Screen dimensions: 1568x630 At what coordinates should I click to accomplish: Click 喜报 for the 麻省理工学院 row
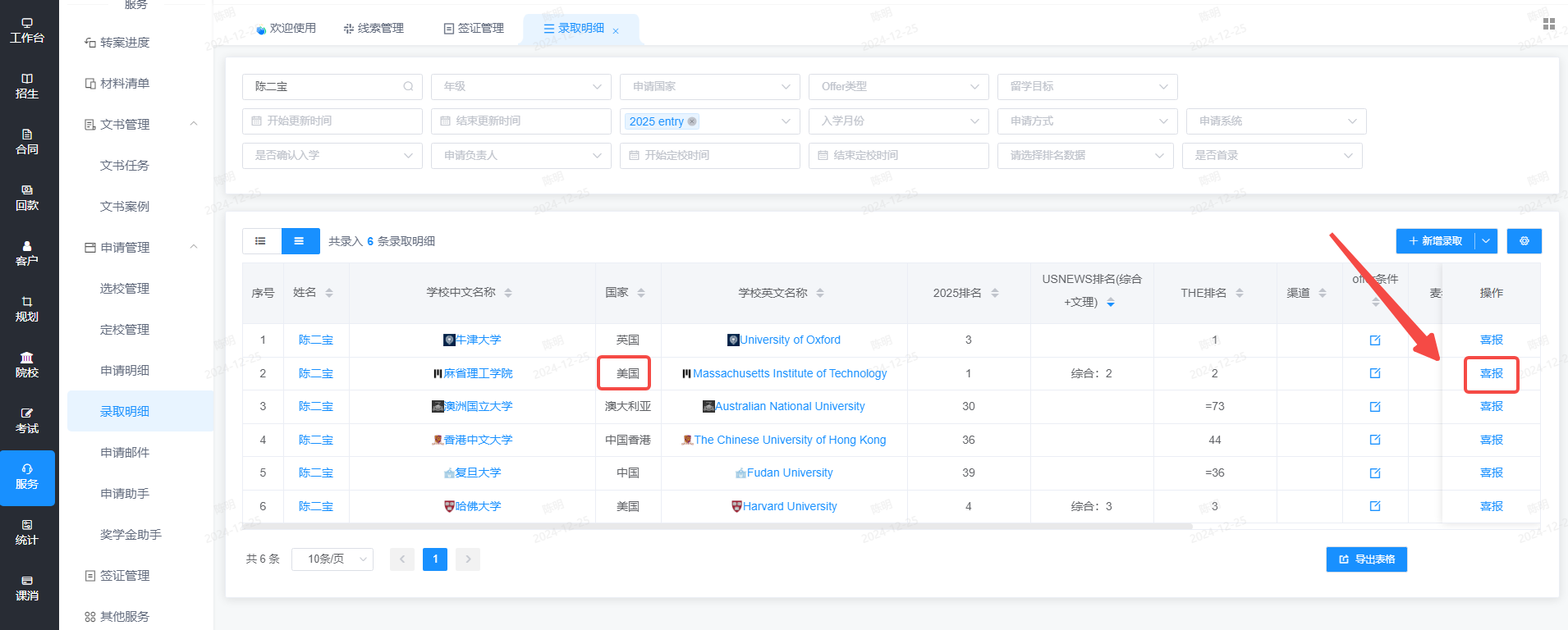pos(1491,373)
